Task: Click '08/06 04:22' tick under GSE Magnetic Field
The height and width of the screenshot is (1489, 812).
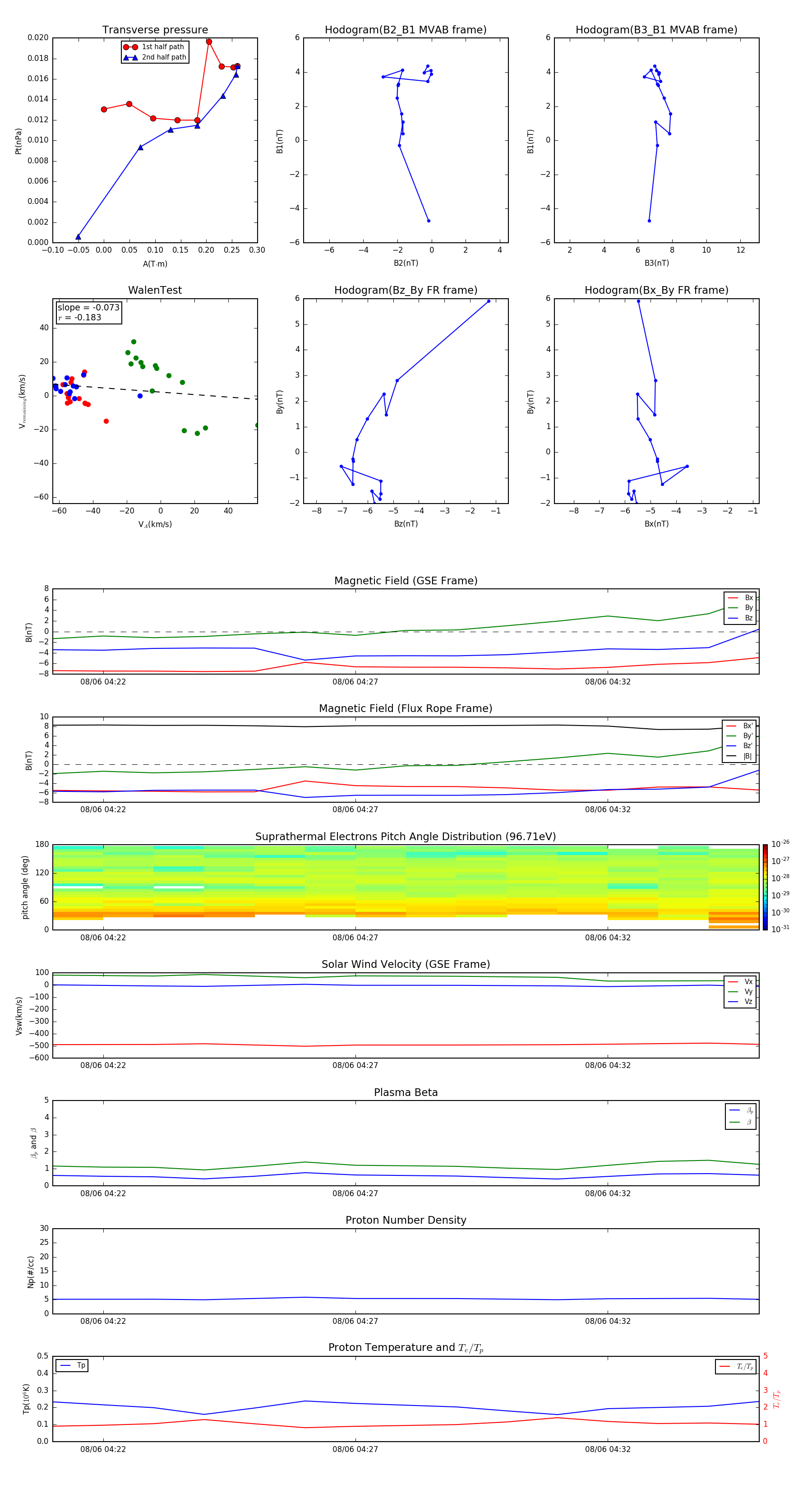Action: pyautogui.click(x=103, y=681)
